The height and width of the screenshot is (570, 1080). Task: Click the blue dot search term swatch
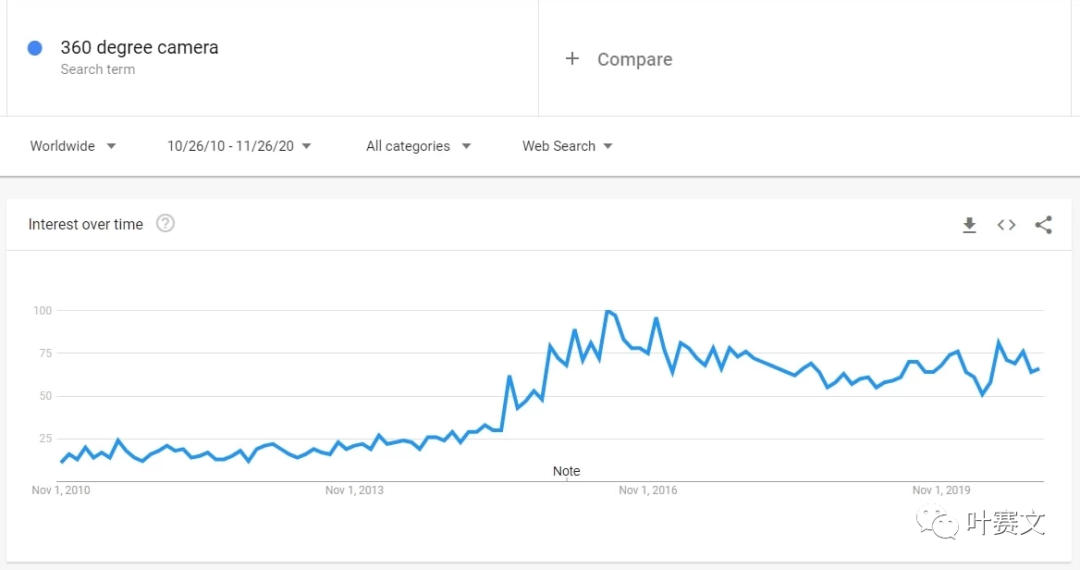[x=35, y=48]
